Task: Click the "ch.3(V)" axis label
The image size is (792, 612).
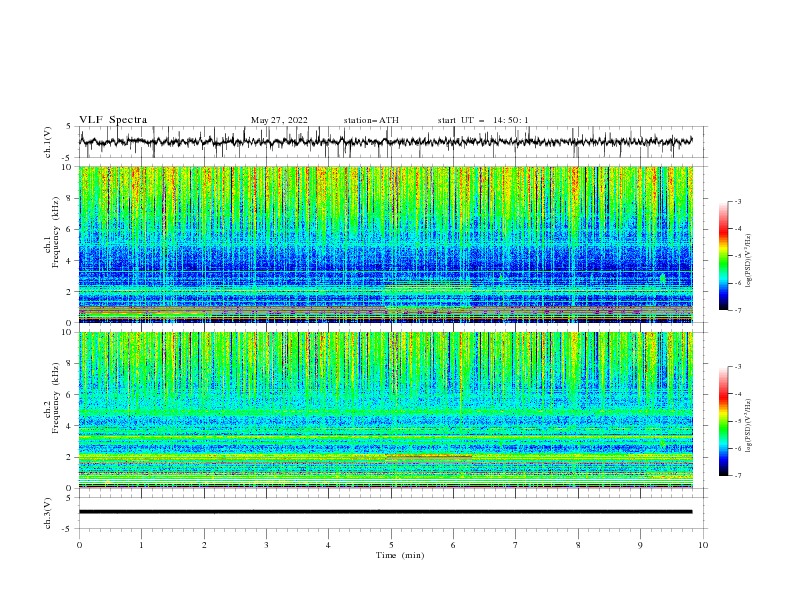Action: pyautogui.click(x=48, y=513)
